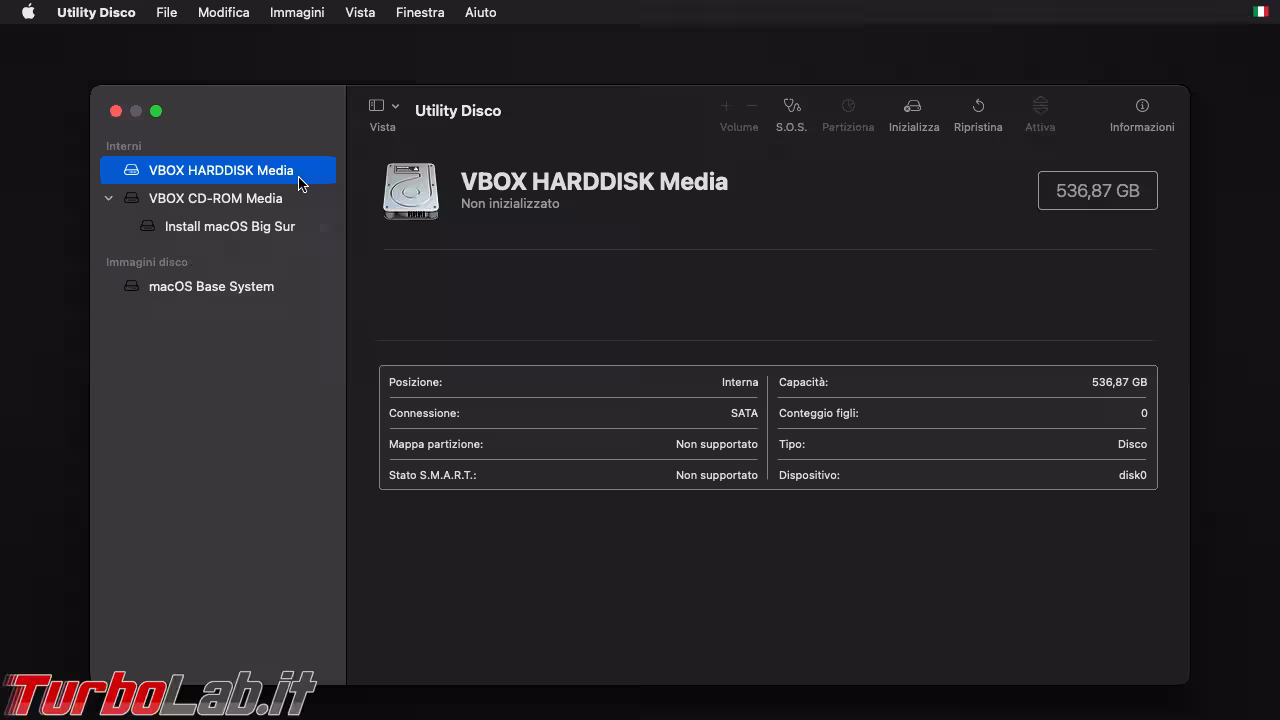This screenshot has width=1280, height=720.
Task: Select Install macOS Big Sur volume
Action: pos(229,226)
